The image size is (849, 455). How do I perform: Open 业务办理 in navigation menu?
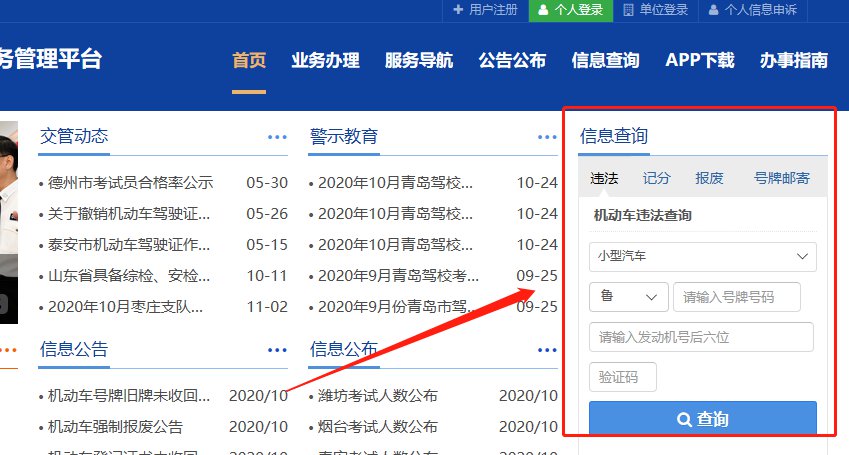point(325,60)
